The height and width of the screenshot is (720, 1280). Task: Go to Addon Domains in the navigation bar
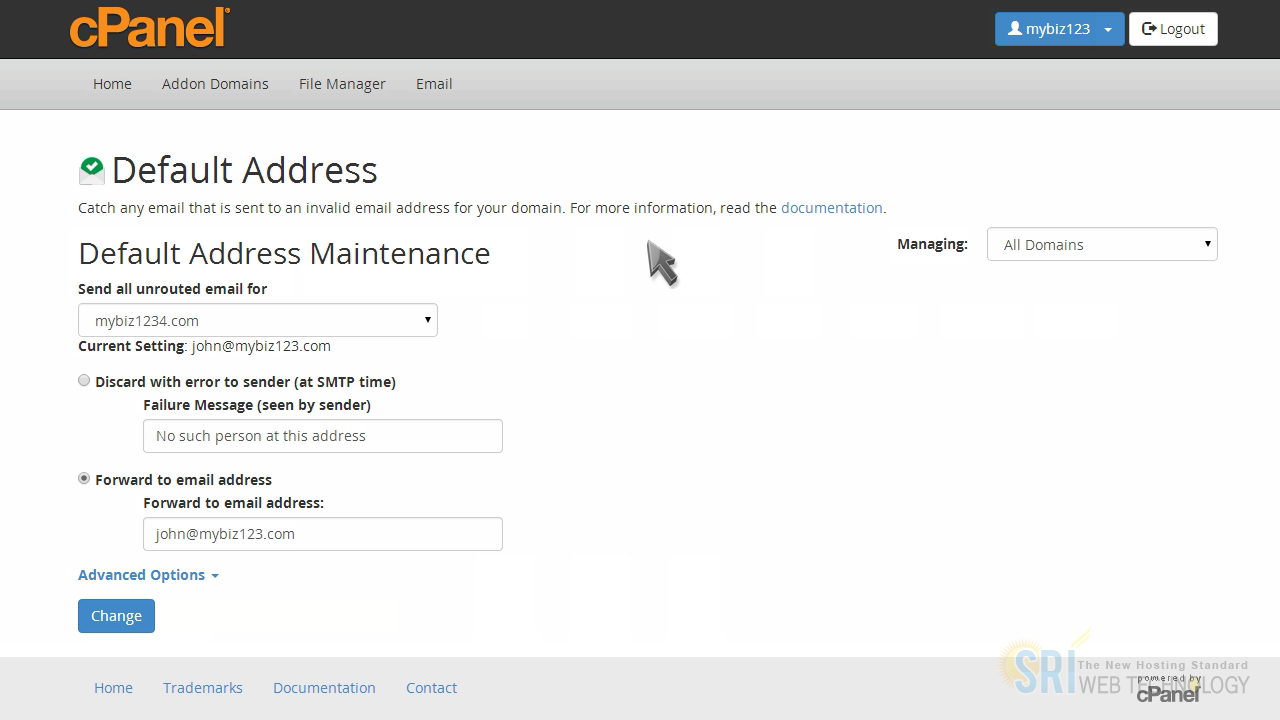click(x=215, y=84)
